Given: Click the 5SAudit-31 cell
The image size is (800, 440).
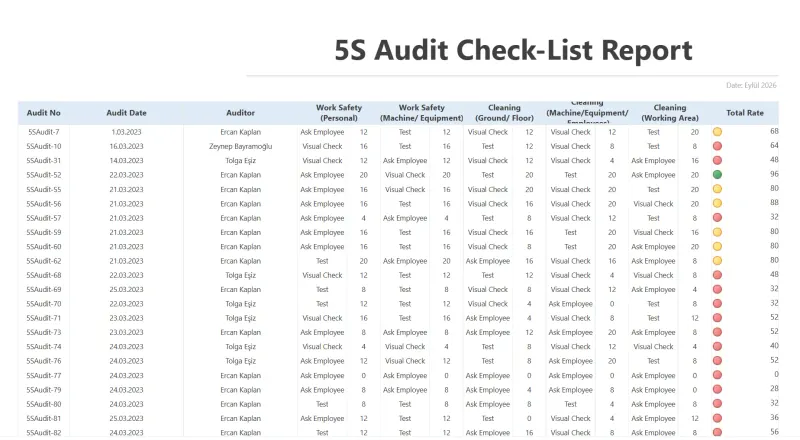Looking at the screenshot, I should point(43,160).
